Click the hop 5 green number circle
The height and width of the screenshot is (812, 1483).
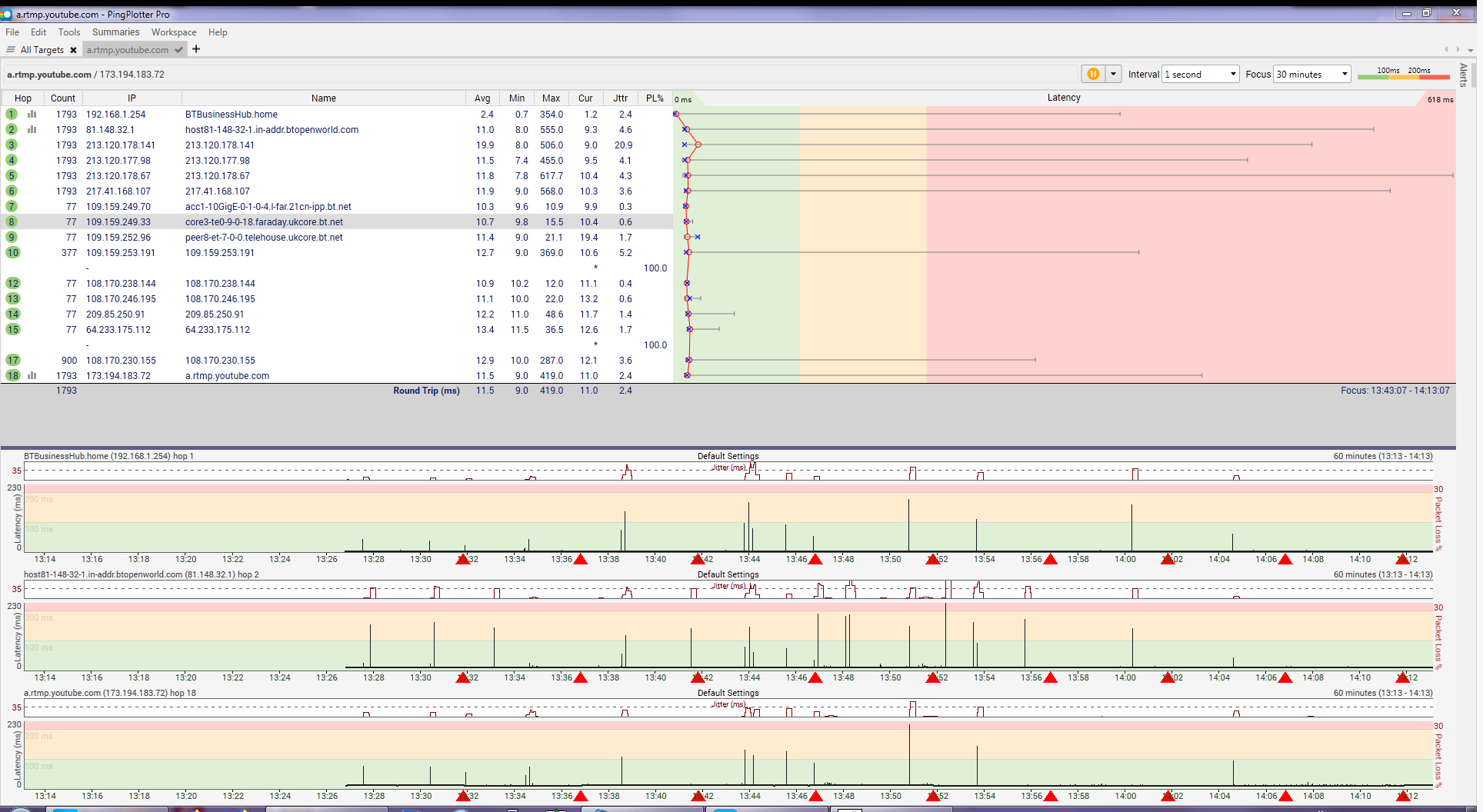(x=12, y=175)
